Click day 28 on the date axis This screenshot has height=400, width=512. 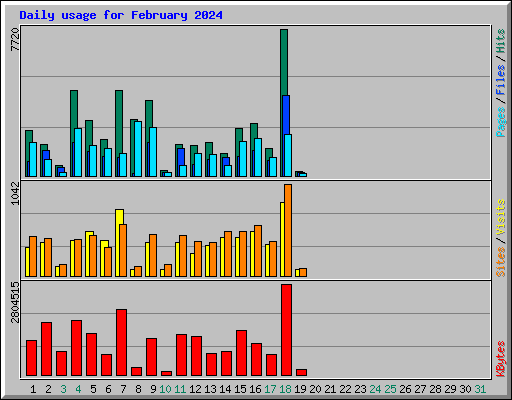435,389
